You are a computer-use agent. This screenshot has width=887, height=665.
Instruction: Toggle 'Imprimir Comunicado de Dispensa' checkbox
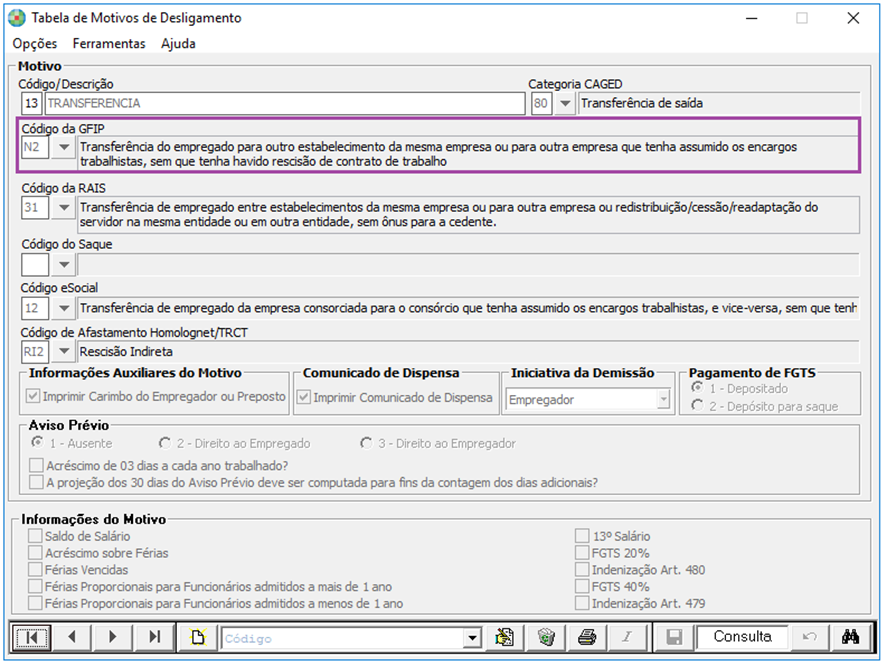point(304,397)
